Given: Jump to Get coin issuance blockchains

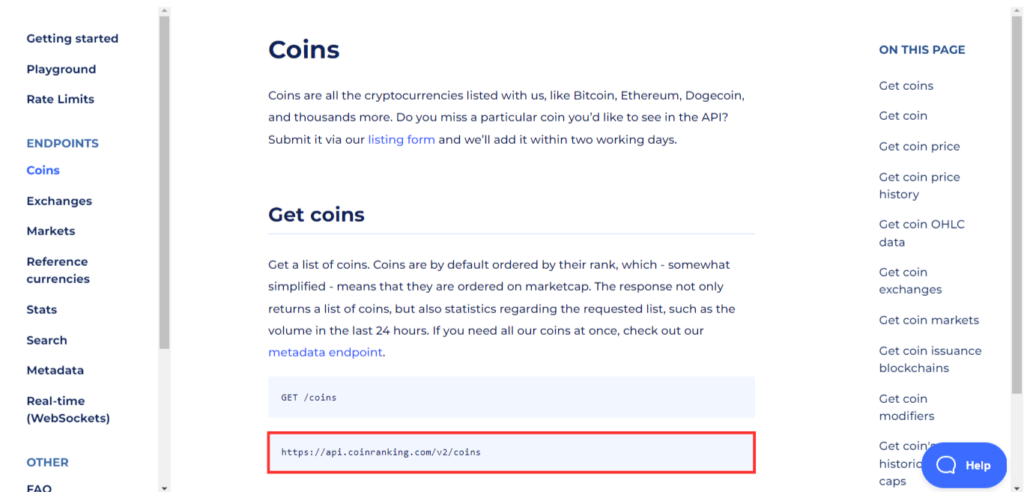Looking at the screenshot, I should (x=930, y=359).
